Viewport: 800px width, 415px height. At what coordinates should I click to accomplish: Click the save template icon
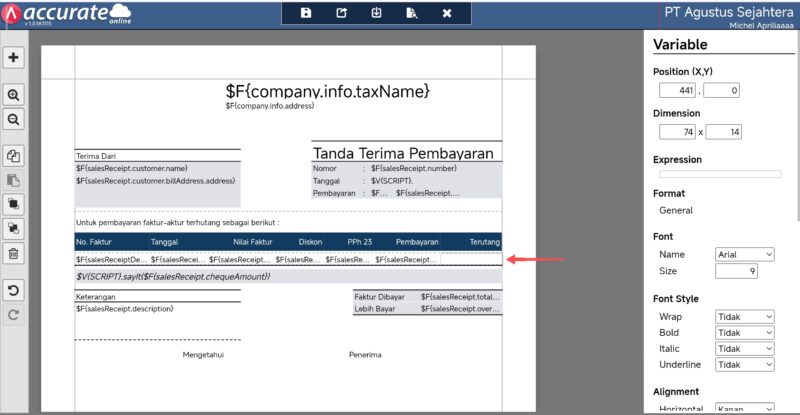[x=306, y=13]
